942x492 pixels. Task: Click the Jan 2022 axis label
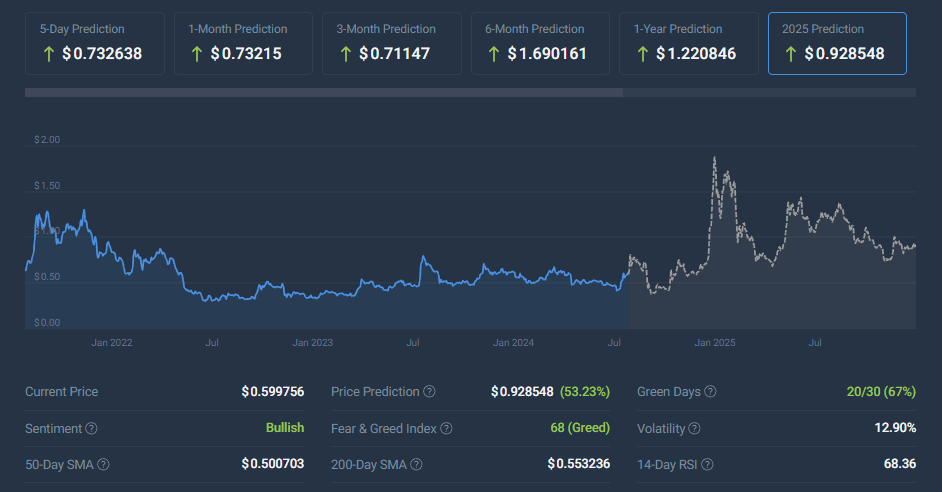pyautogui.click(x=112, y=342)
